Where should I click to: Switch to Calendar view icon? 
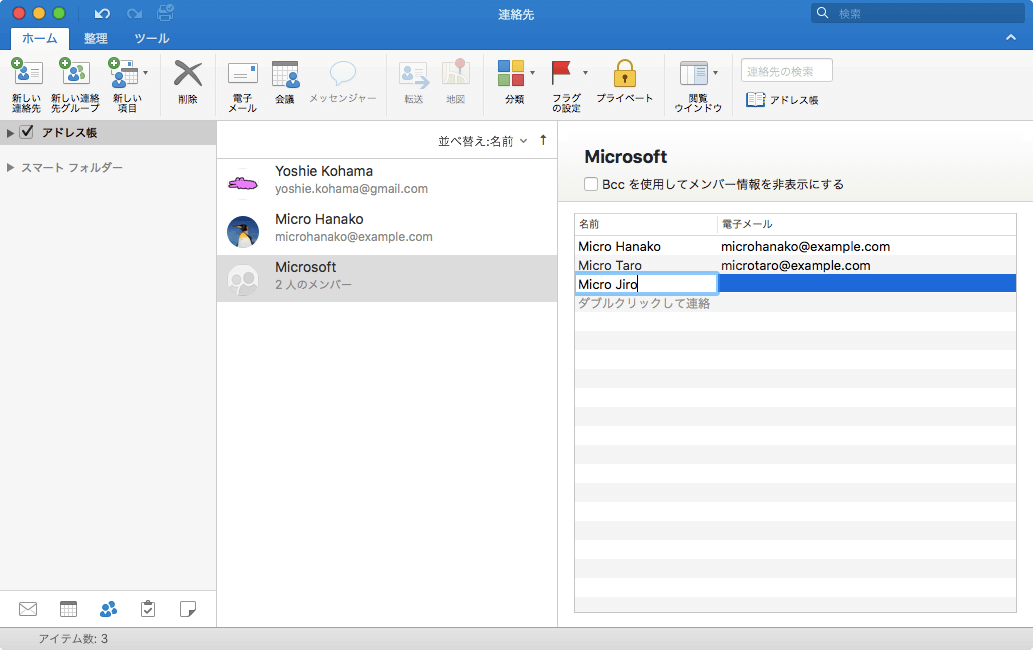pyautogui.click(x=69, y=609)
